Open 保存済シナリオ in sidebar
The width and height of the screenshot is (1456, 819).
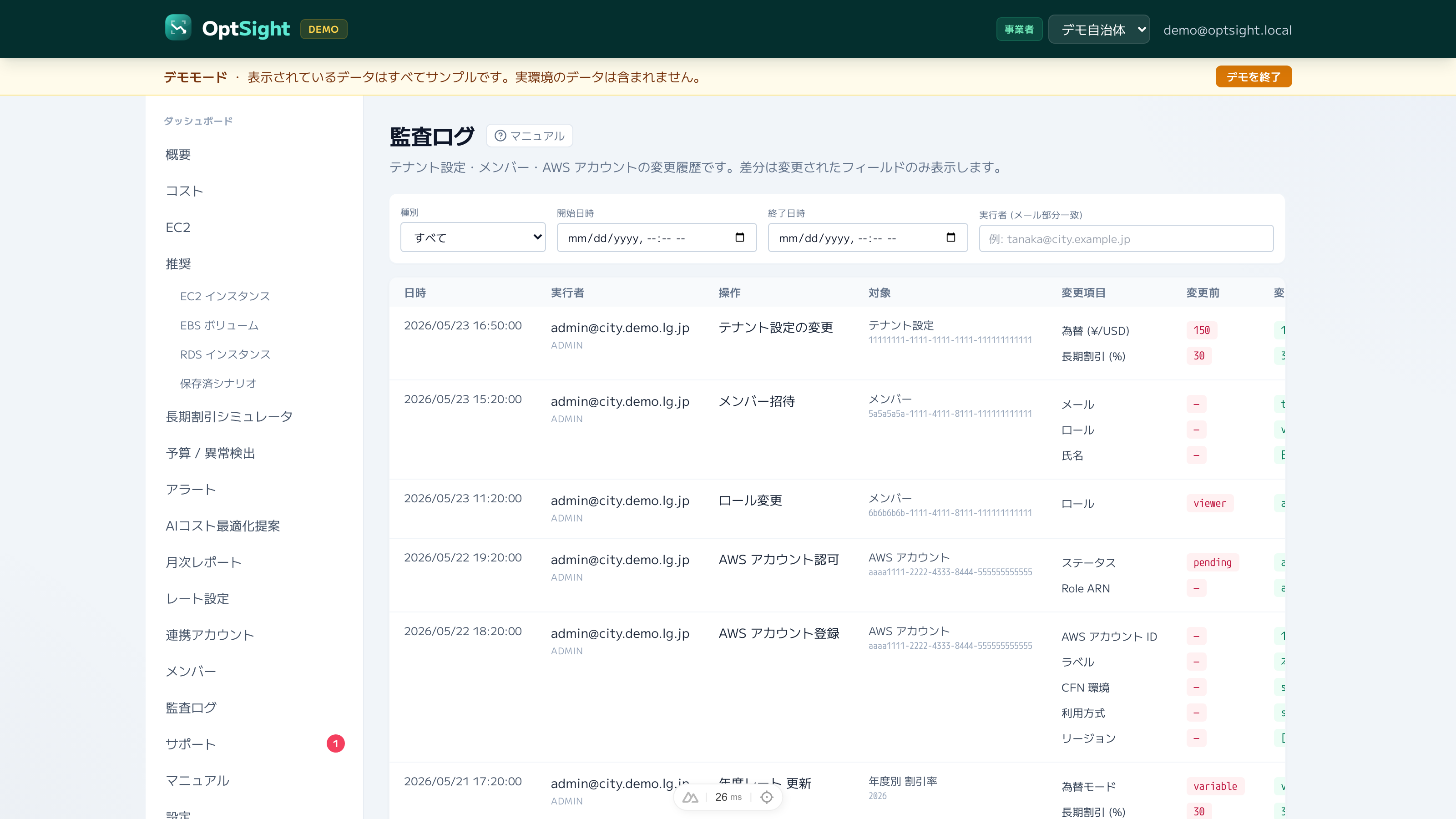218,384
